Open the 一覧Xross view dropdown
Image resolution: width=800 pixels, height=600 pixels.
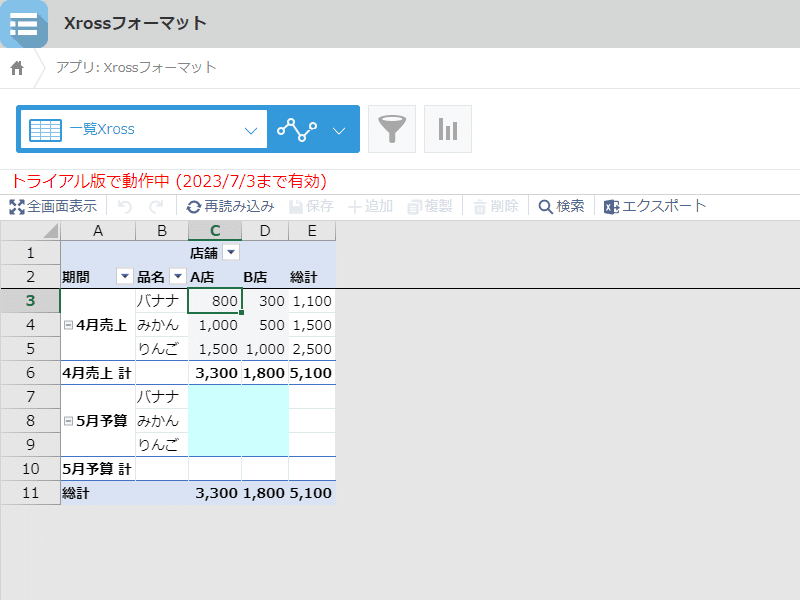144,129
